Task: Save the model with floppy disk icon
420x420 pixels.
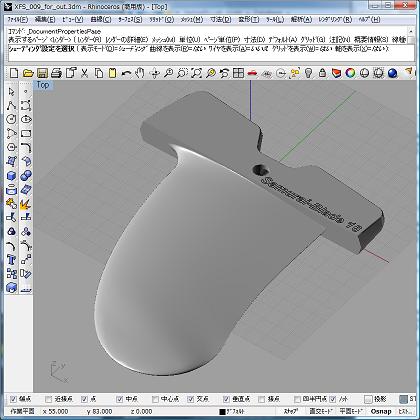Action: [x=42, y=73]
